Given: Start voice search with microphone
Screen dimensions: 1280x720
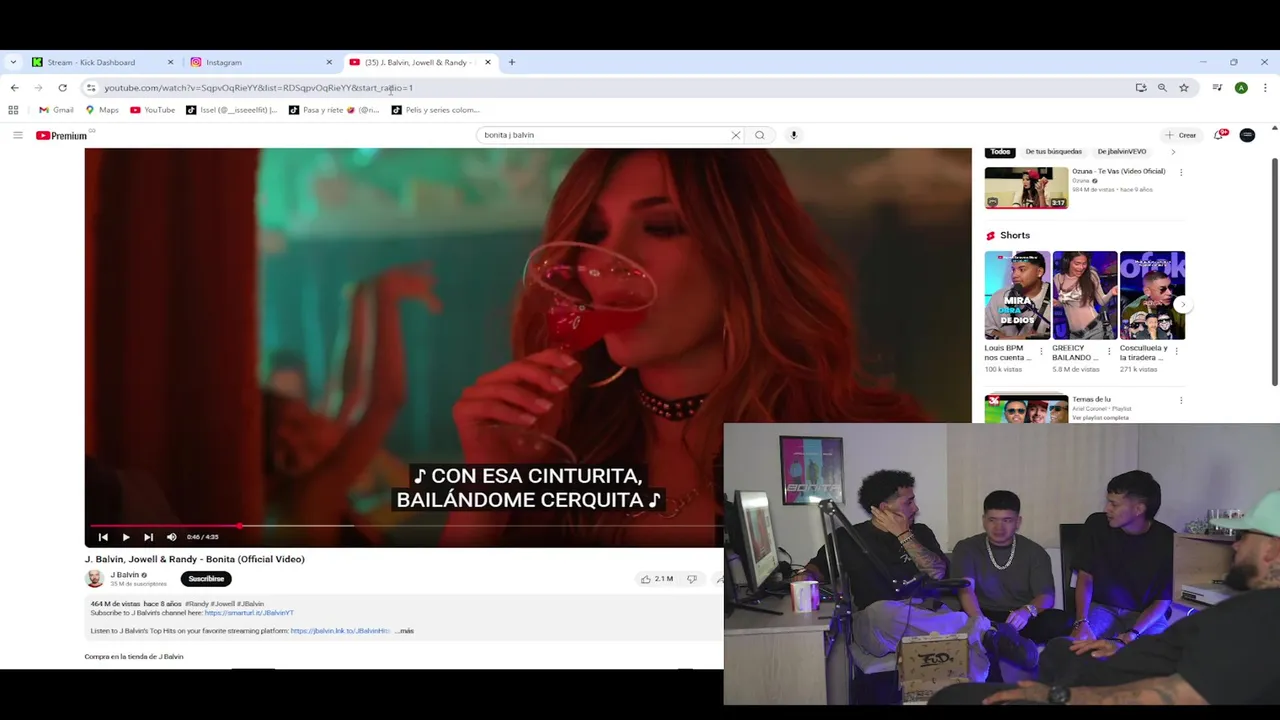Looking at the screenshot, I should 794,135.
